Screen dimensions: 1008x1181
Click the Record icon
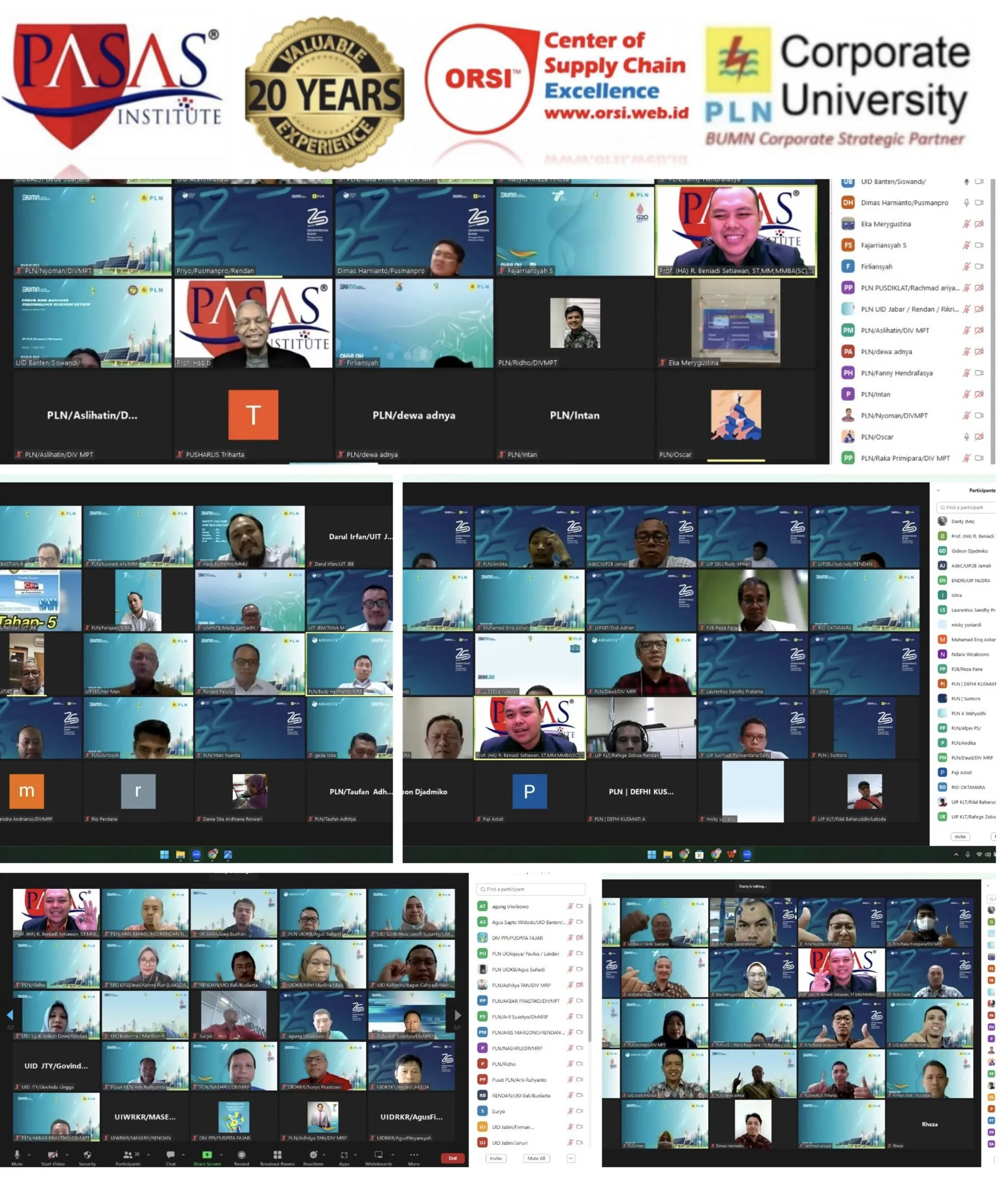coord(242,1154)
